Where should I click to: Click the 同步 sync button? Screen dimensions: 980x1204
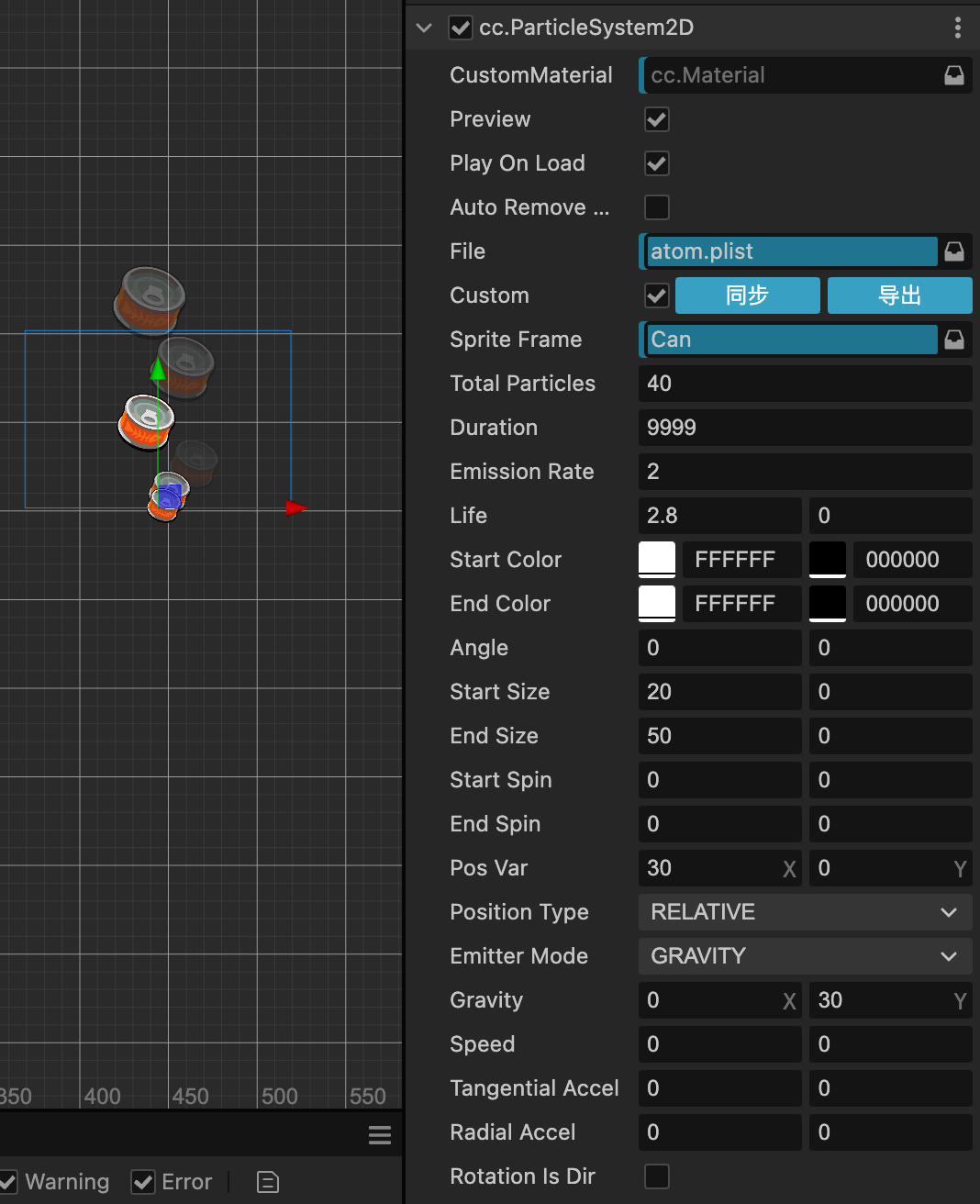click(748, 295)
